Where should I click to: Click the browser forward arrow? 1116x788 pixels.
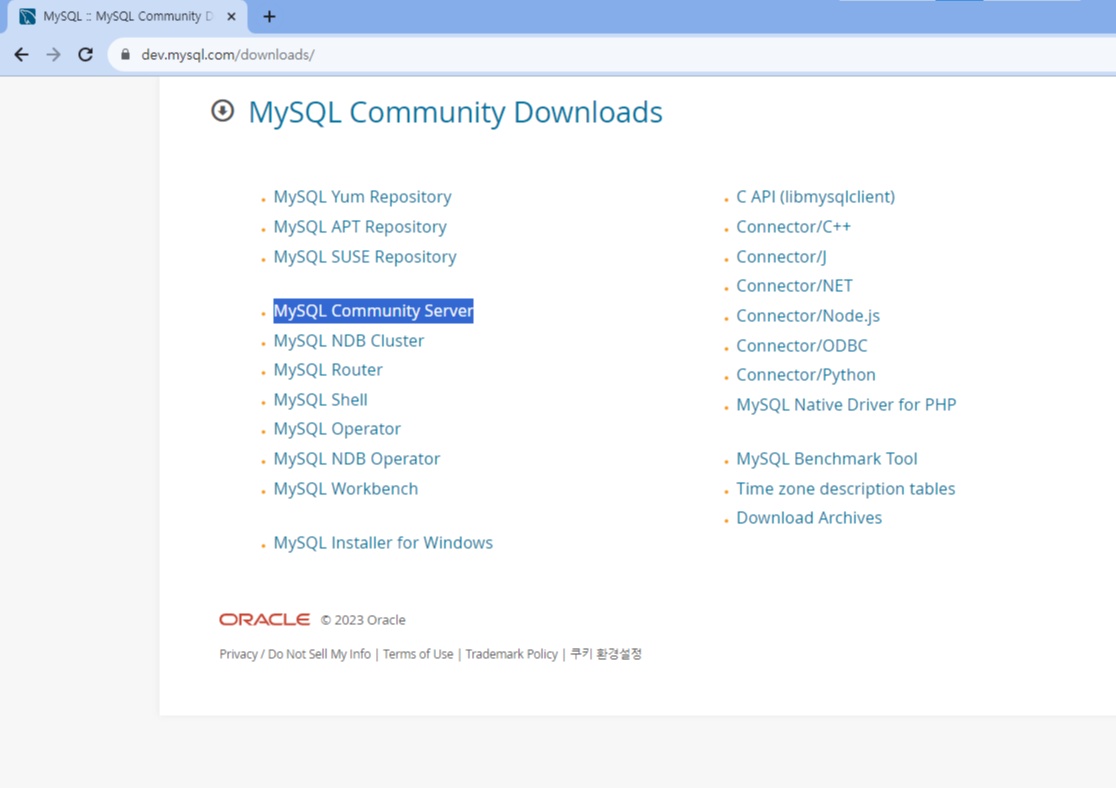point(53,55)
